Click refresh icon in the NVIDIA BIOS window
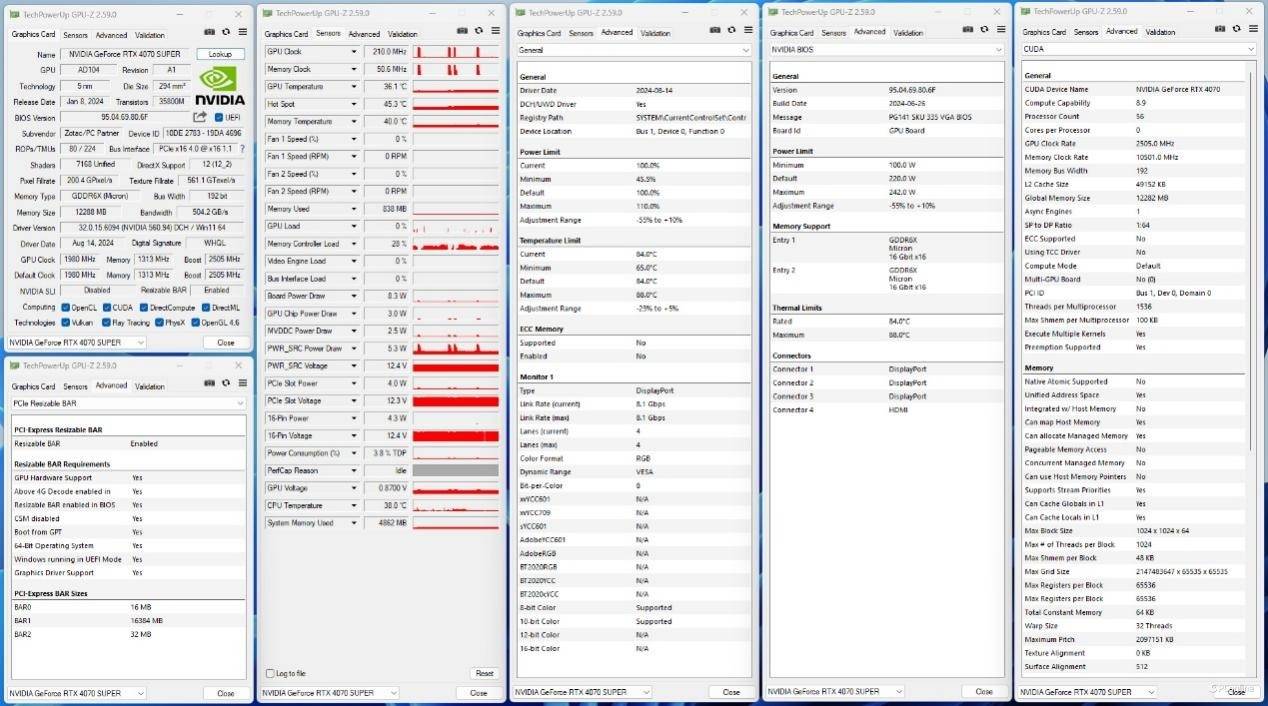Viewport: 1268px width, 706px height. click(985, 31)
